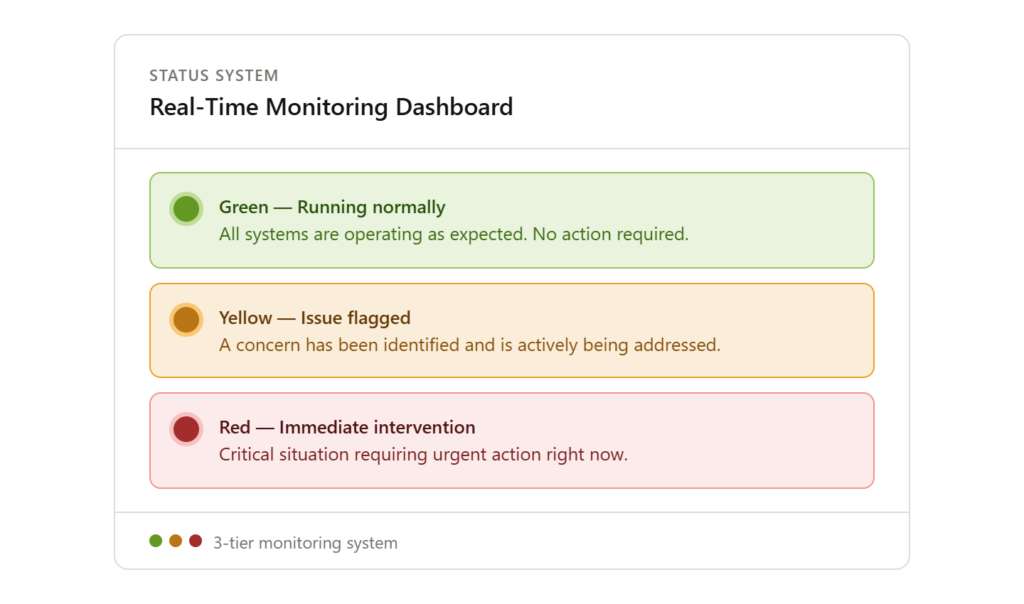Viewport: 1024px width, 604px height.
Task: Click the "Red — Immediate intervention" heading
Action: pos(347,427)
